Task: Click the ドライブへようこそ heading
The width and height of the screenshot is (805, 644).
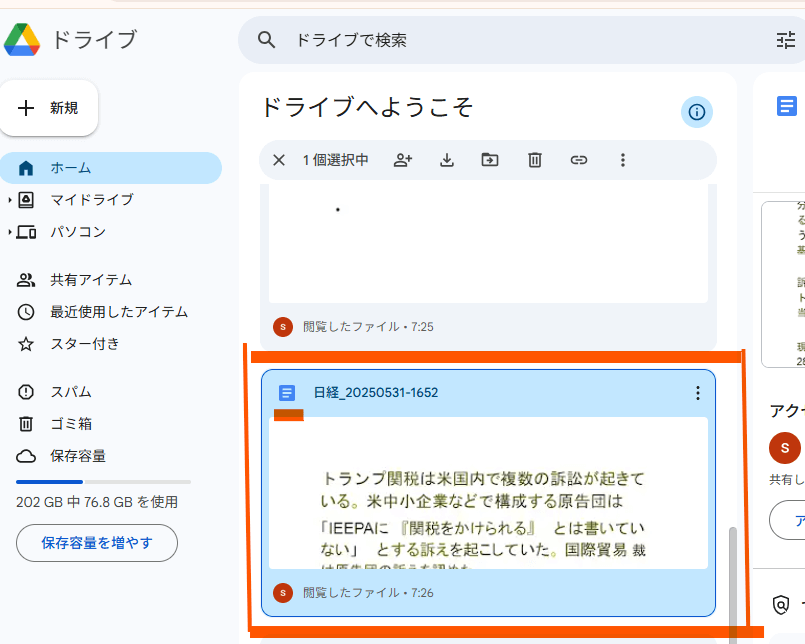Action: [367, 107]
